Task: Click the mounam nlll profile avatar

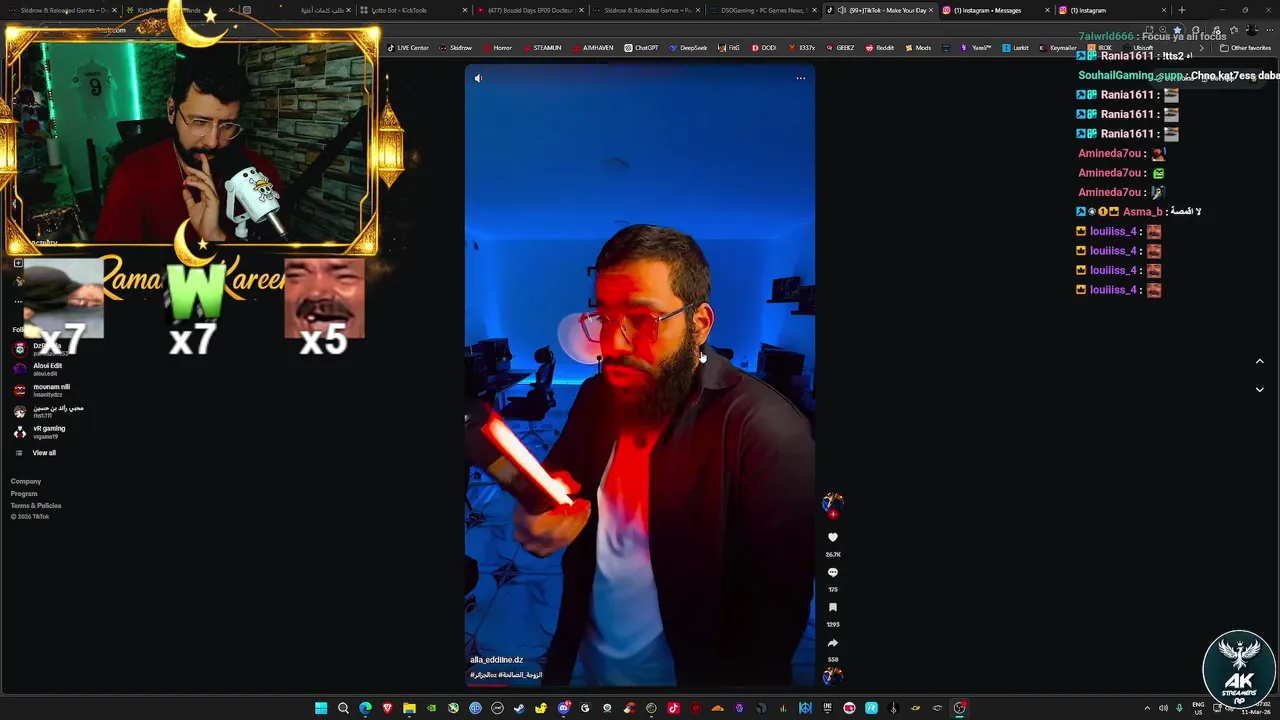Action: [19, 390]
